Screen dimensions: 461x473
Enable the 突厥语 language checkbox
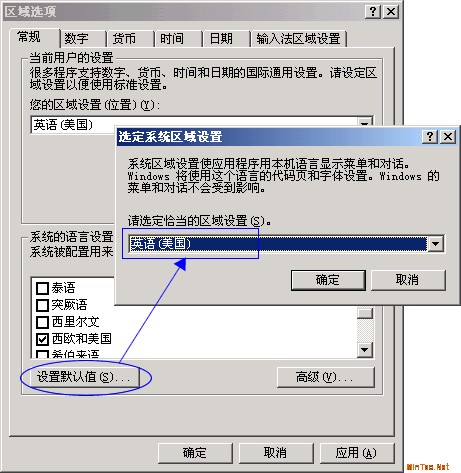[42, 305]
